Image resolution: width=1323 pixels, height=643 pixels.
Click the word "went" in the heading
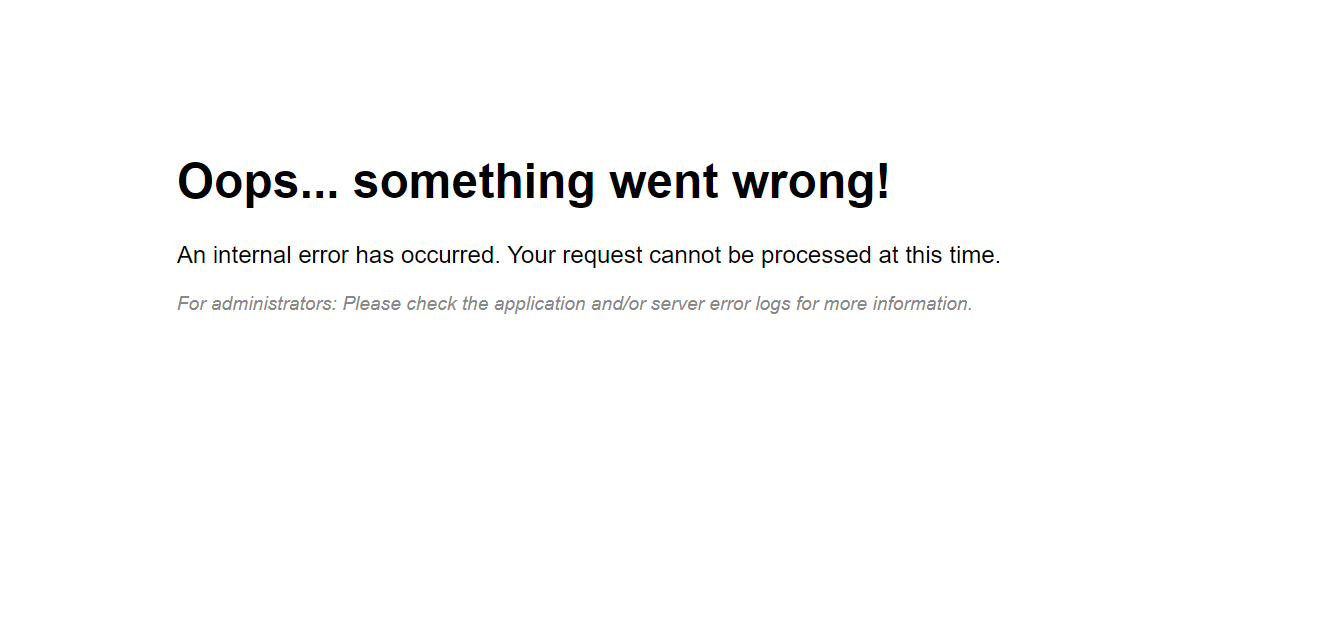pos(664,182)
